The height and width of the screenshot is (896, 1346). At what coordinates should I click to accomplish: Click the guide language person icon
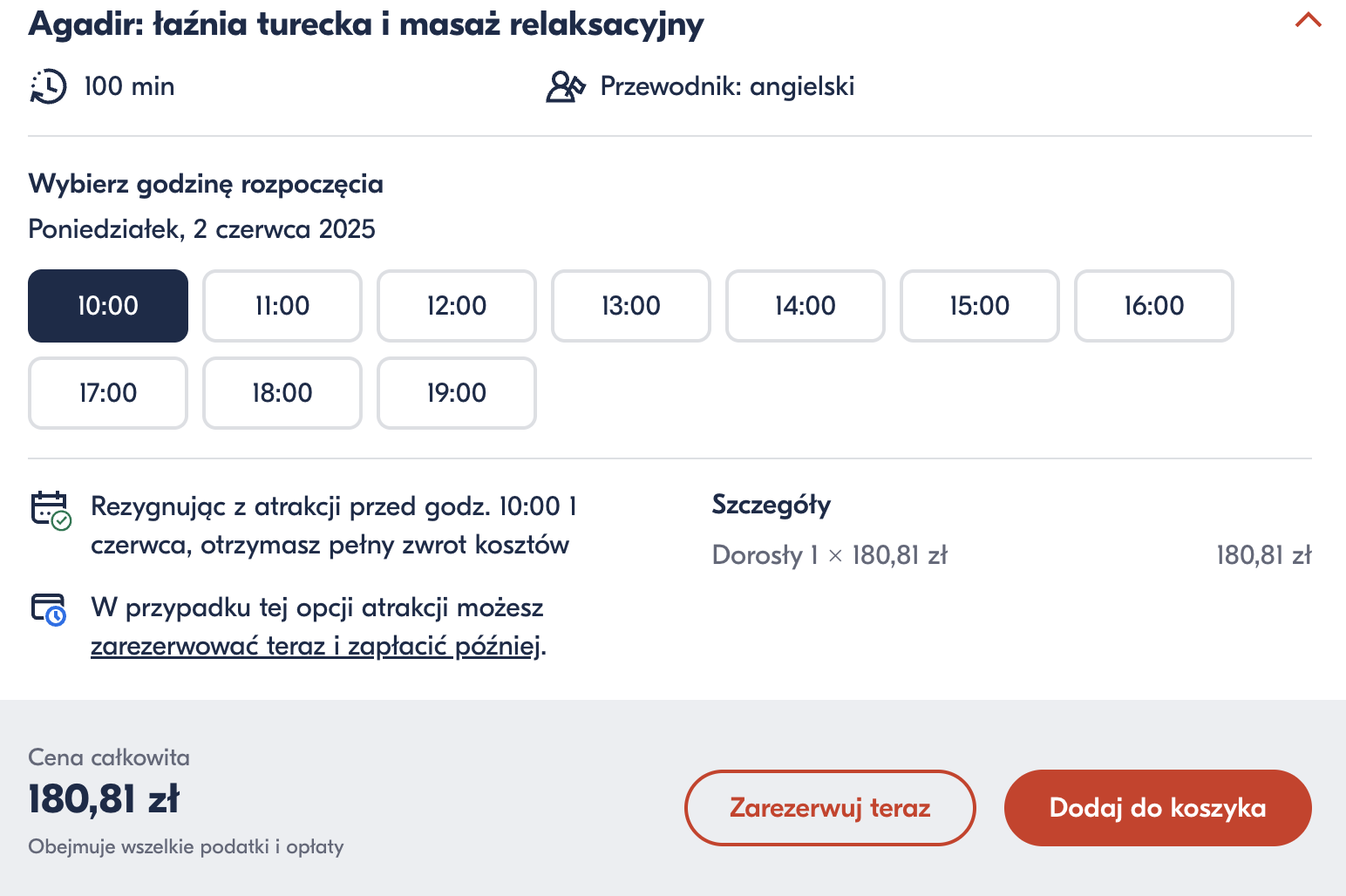[566, 86]
